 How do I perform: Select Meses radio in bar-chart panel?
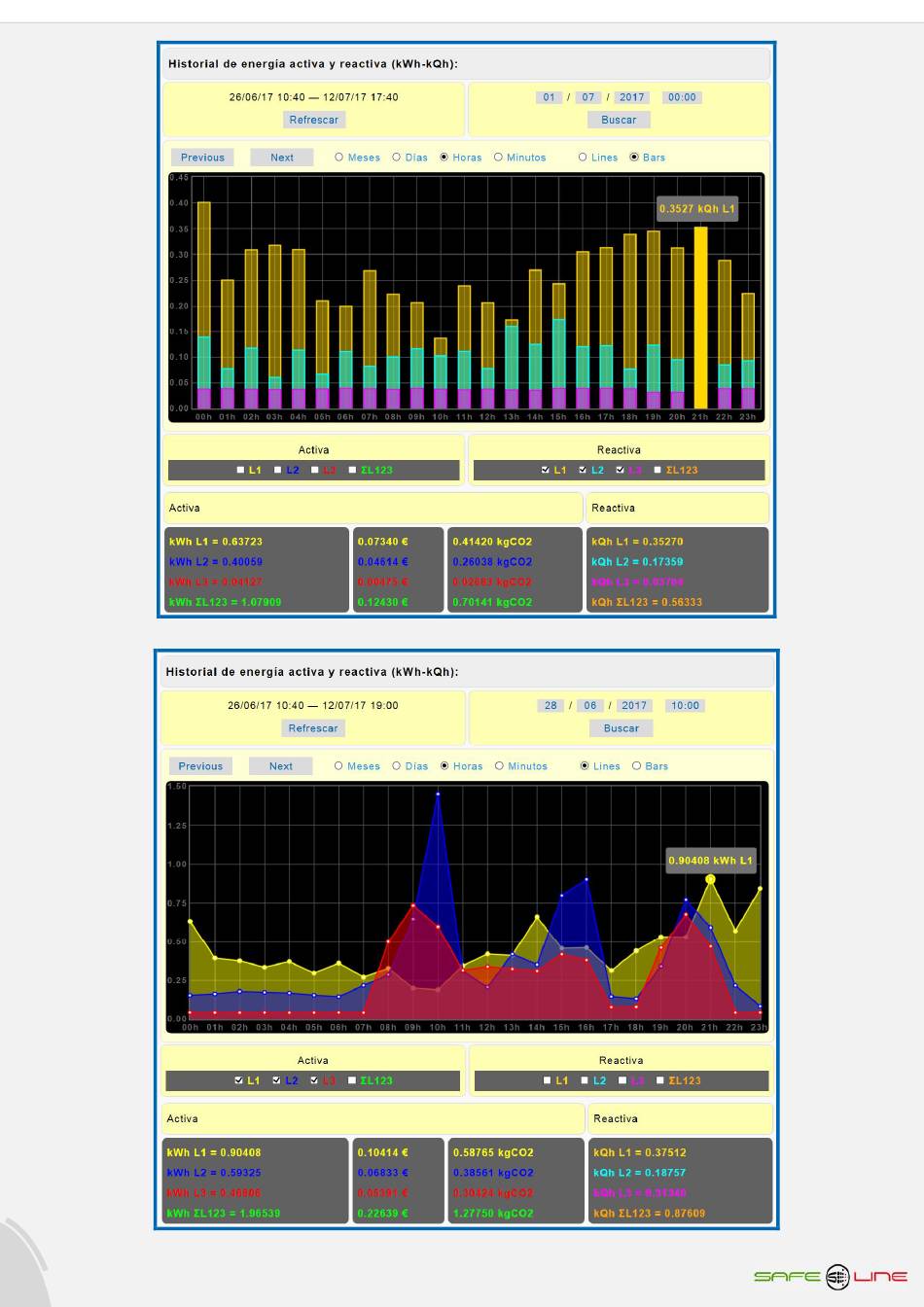(339, 158)
